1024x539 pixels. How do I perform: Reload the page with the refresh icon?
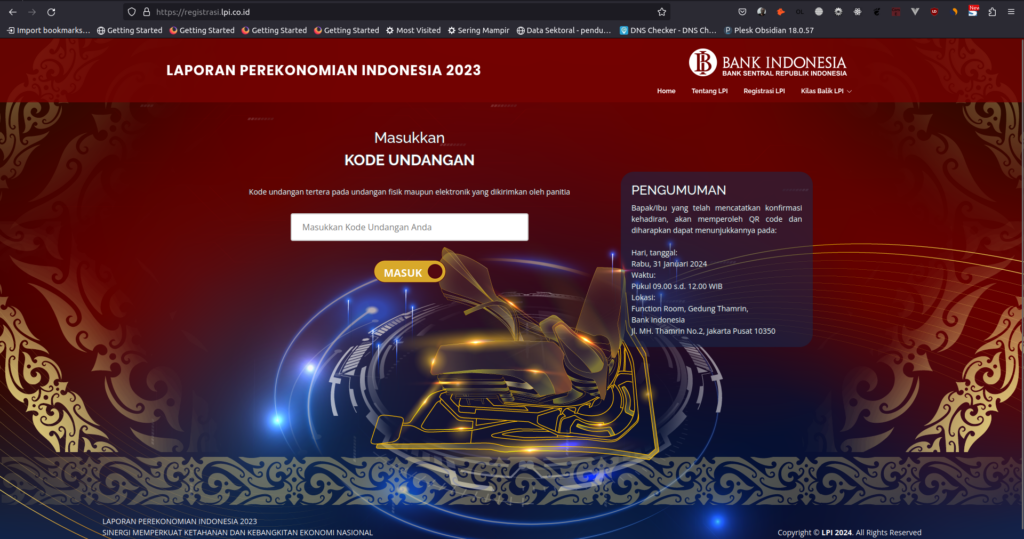tap(51, 12)
